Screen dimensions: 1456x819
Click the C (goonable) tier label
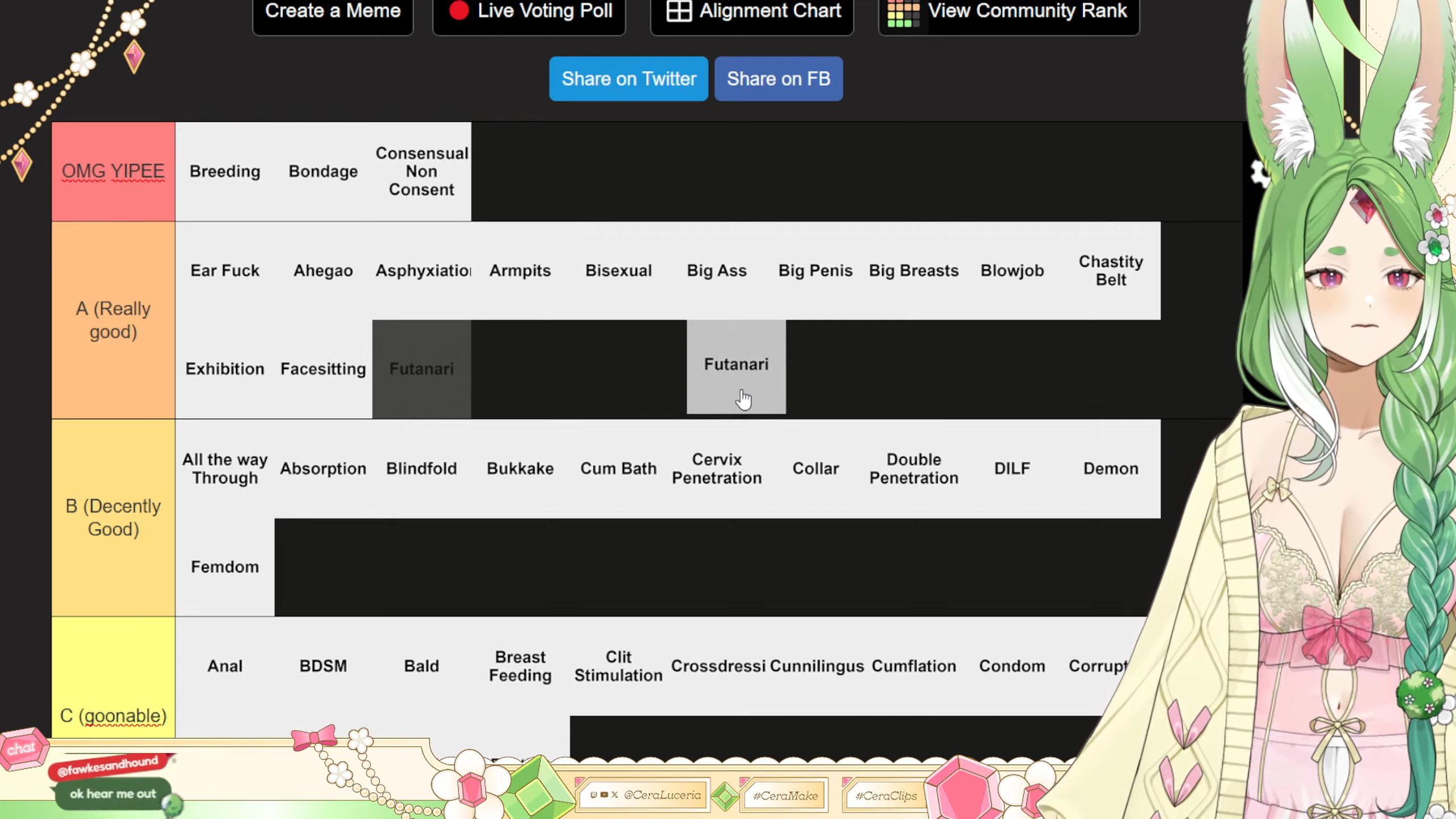tap(113, 715)
